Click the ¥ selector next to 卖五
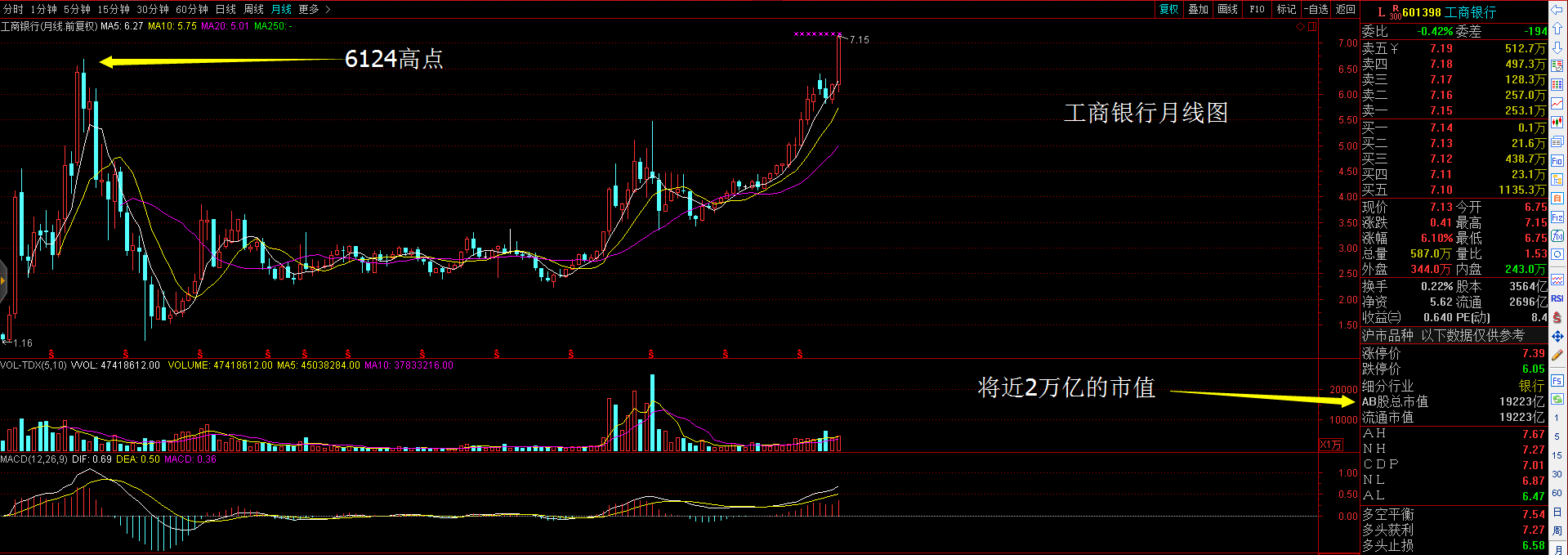 pos(1394,48)
